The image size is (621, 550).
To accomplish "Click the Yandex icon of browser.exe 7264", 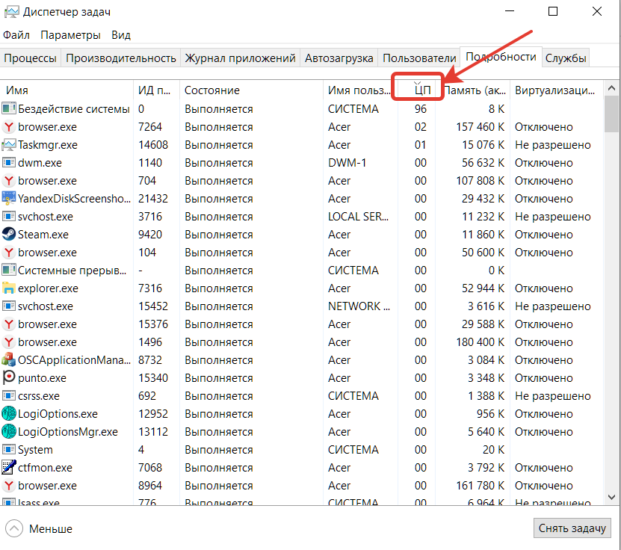I will 9,127.
